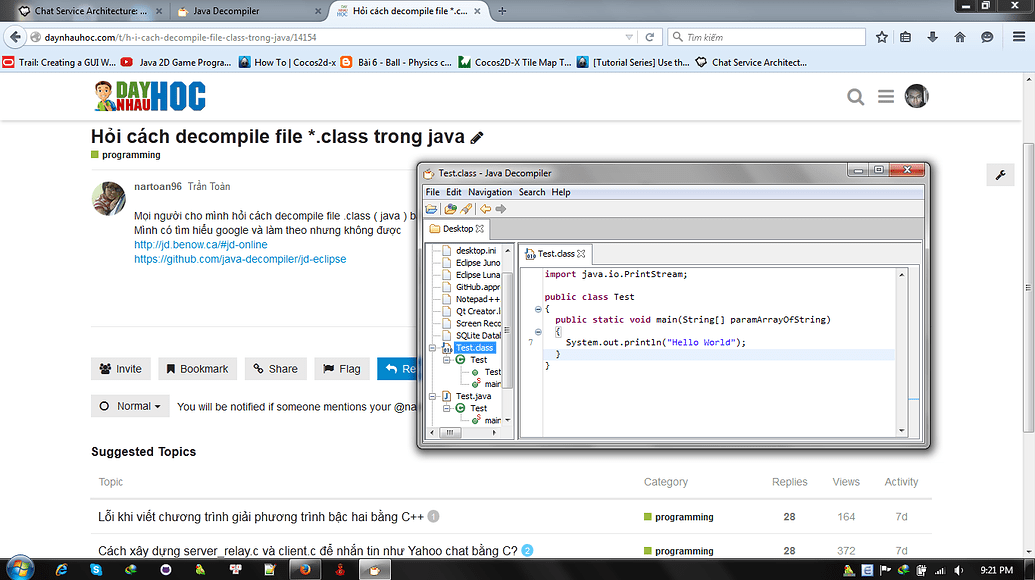Click the Bookmark button under the post
The height and width of the screenshot is (580, 1035).
tap(197, 368)
